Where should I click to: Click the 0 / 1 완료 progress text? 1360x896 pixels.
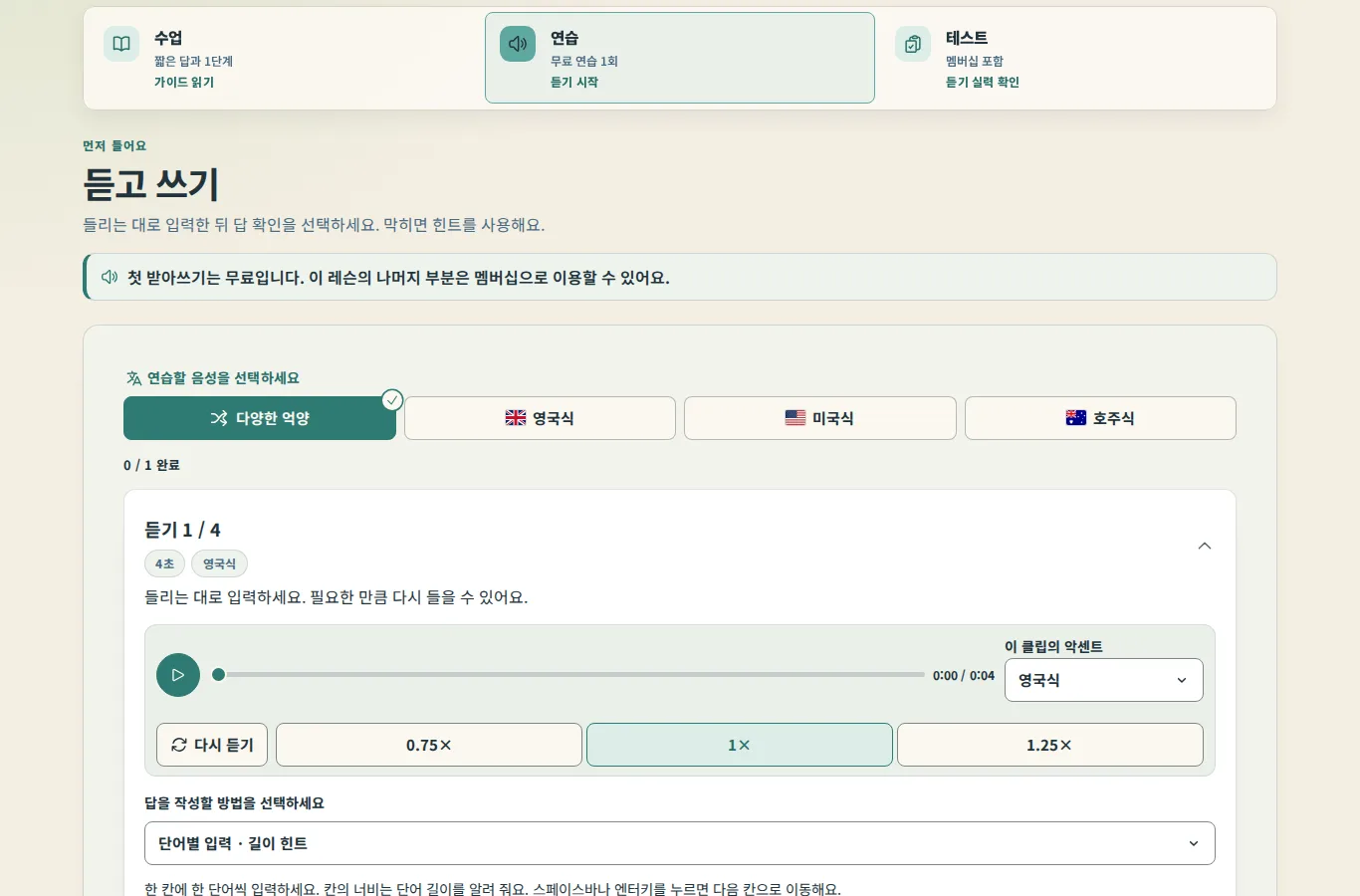click(151, 465)
